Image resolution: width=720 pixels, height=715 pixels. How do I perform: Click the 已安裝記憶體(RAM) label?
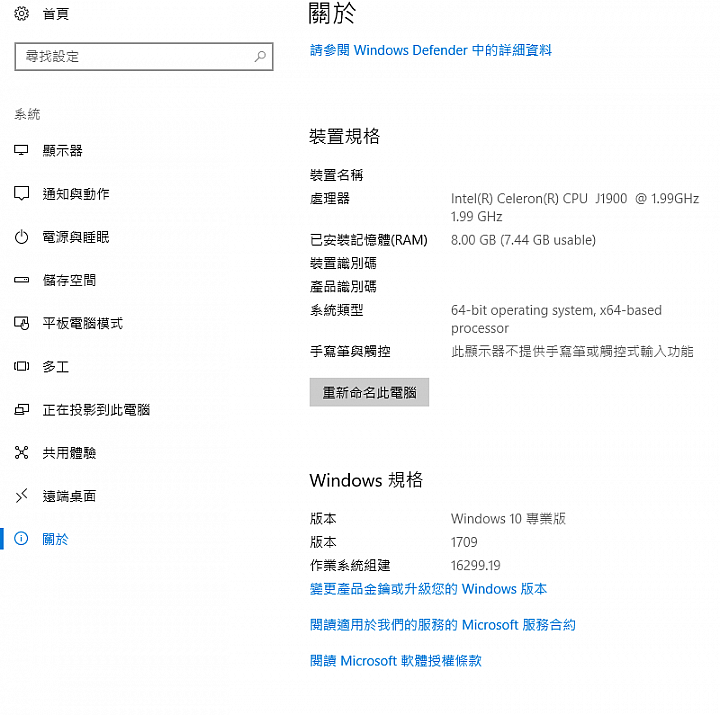369,240
